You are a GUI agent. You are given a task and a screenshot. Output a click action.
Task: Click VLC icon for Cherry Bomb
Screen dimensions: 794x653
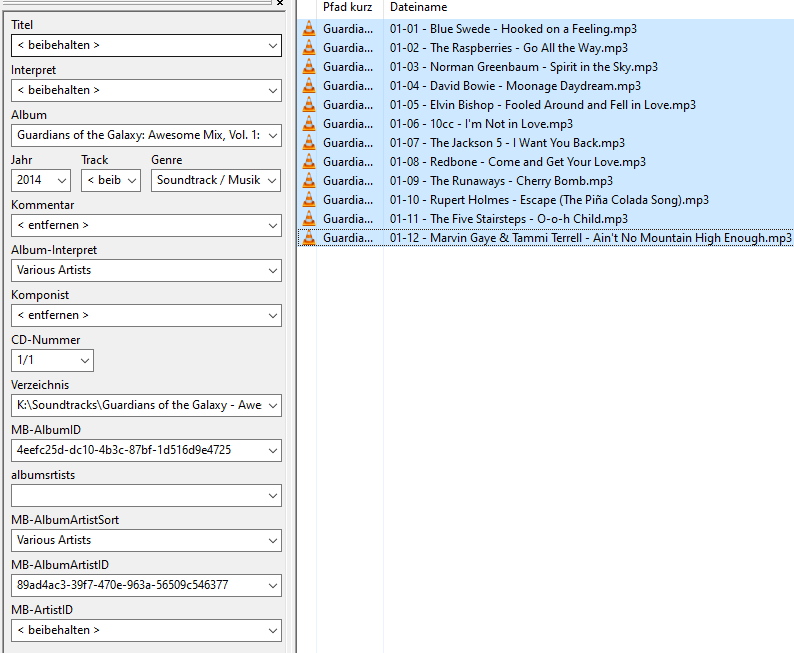(x=309, y=181)
